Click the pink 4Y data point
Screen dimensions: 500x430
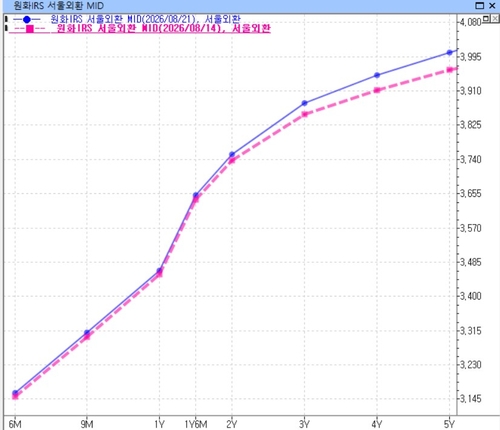point(377,90)
